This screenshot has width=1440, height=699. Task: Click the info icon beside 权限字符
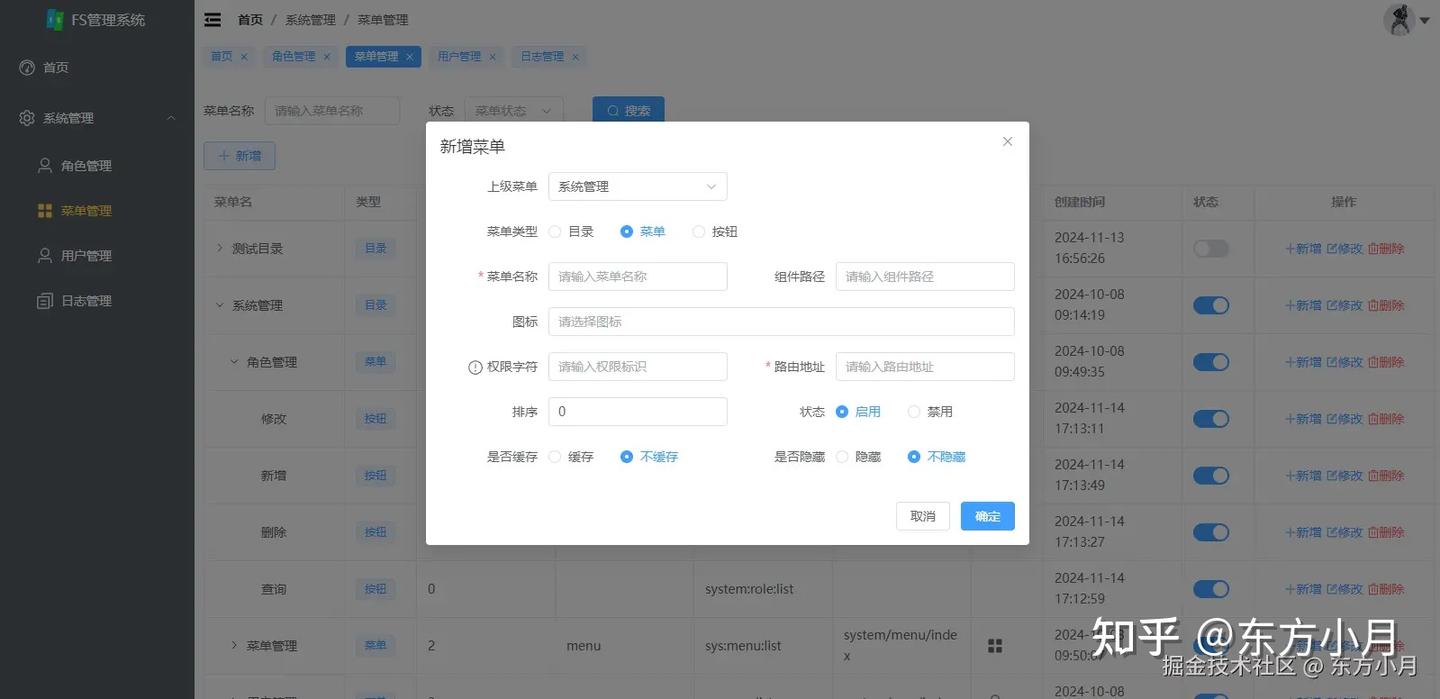tap(474, 366)
